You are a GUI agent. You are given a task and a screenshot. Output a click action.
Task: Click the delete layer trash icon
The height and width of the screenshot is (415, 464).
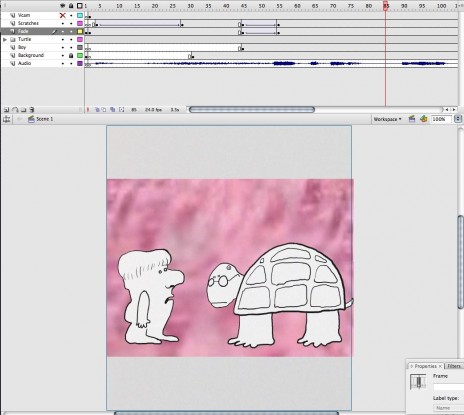[x=32, y=109]
